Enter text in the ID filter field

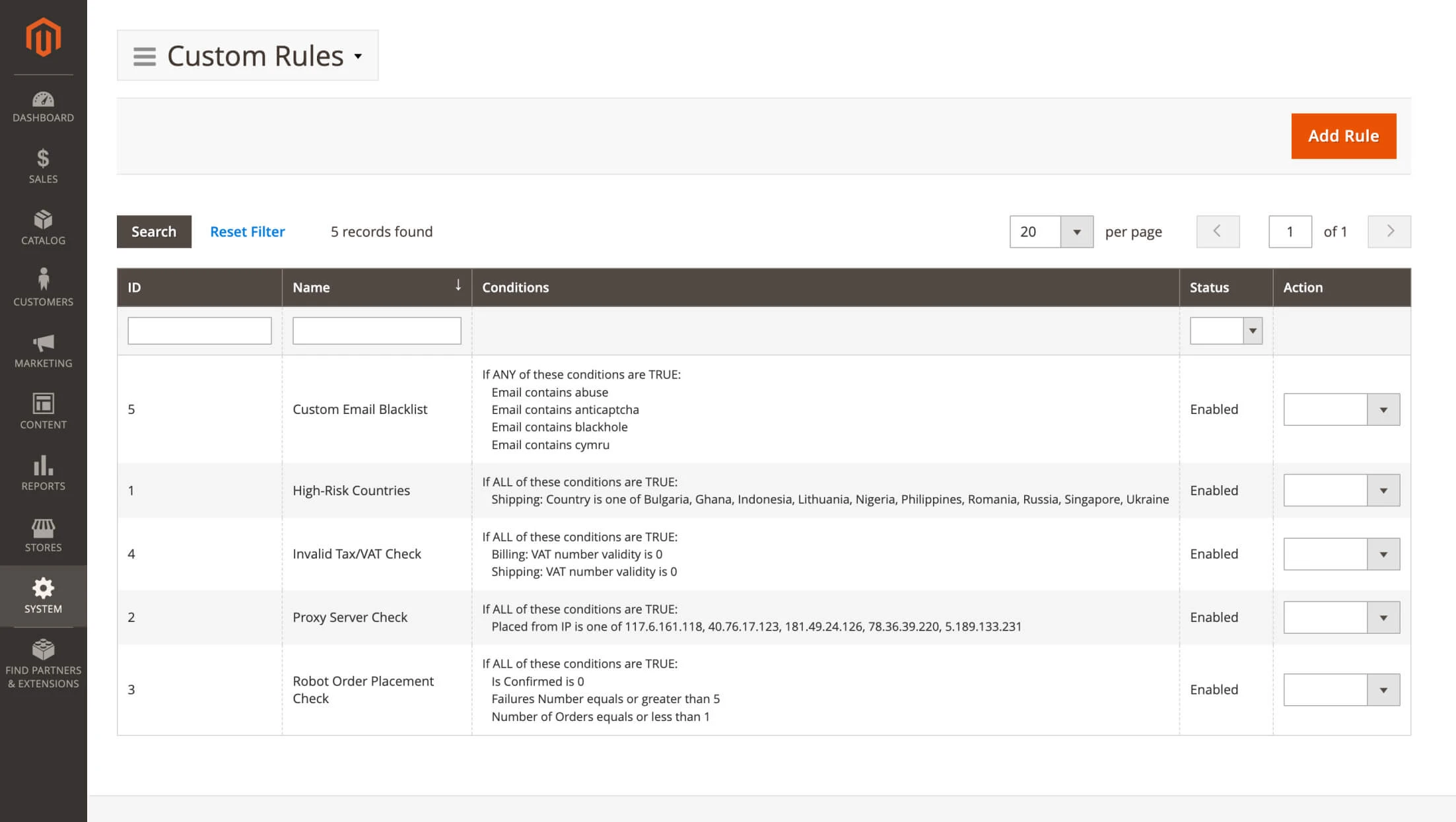[x=199, y=330]
